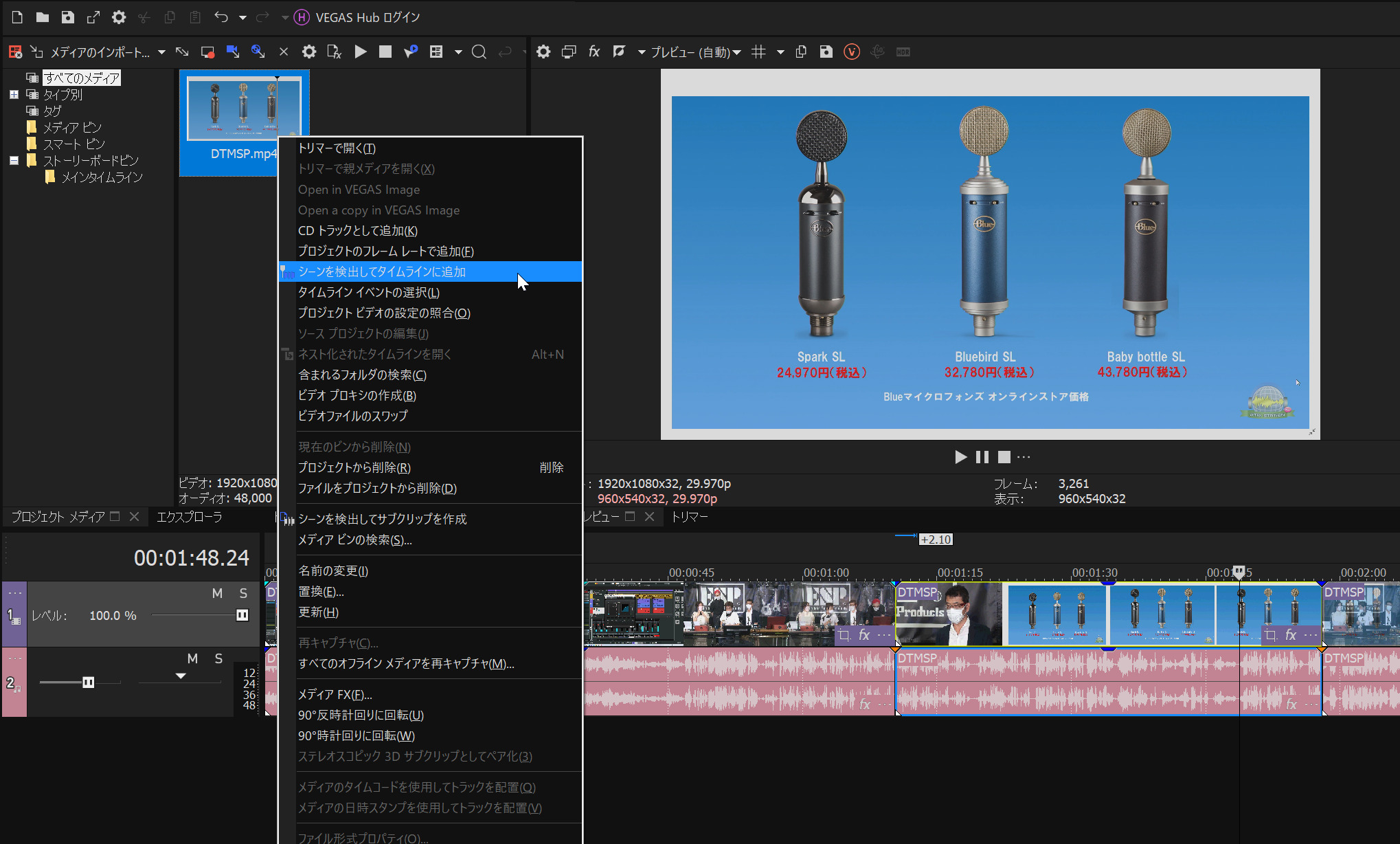
Task: Click the blue video capture icon in the media toolbar
Action: tap(233, 52)
